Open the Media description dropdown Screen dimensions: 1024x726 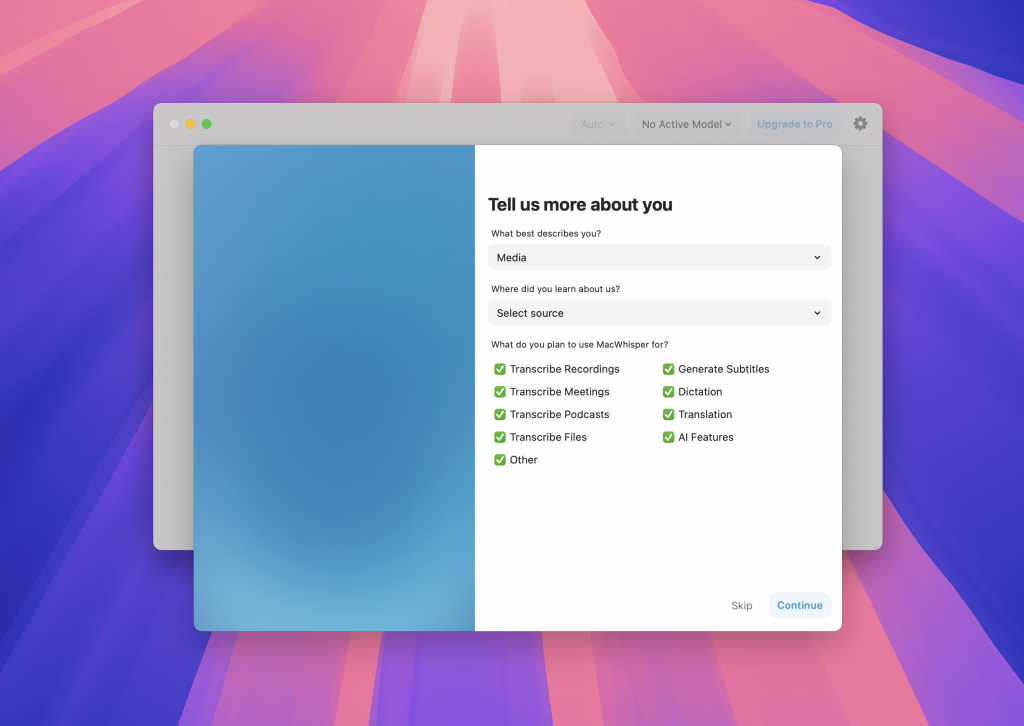click(x=659, y=257)
